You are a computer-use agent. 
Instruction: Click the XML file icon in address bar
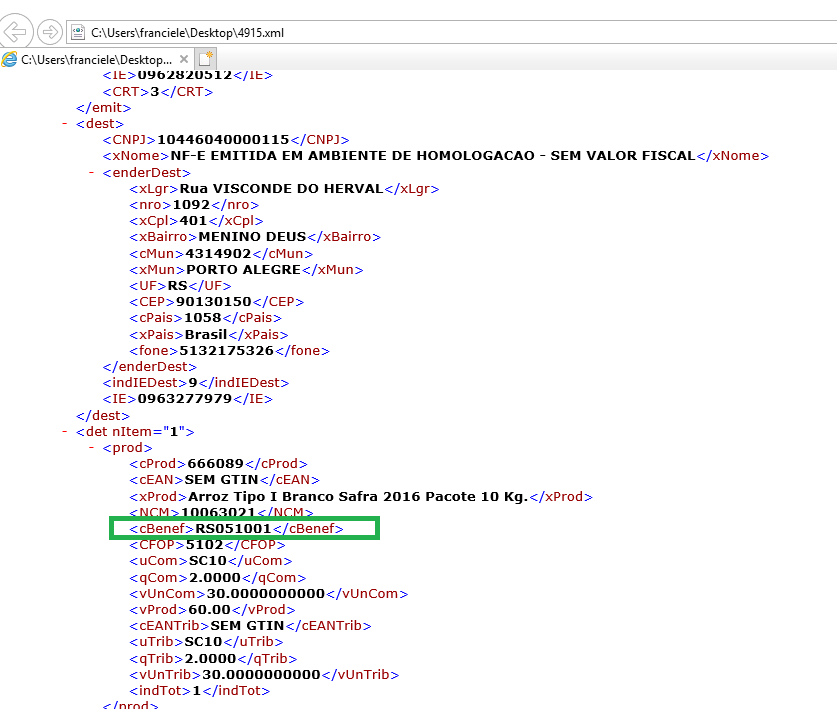pyautogui.click(x=78, y=33)
